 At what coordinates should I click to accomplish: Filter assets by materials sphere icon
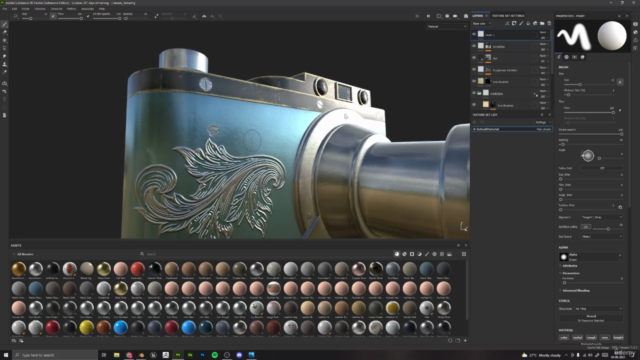pyautogui.click(x=397, y=254)
